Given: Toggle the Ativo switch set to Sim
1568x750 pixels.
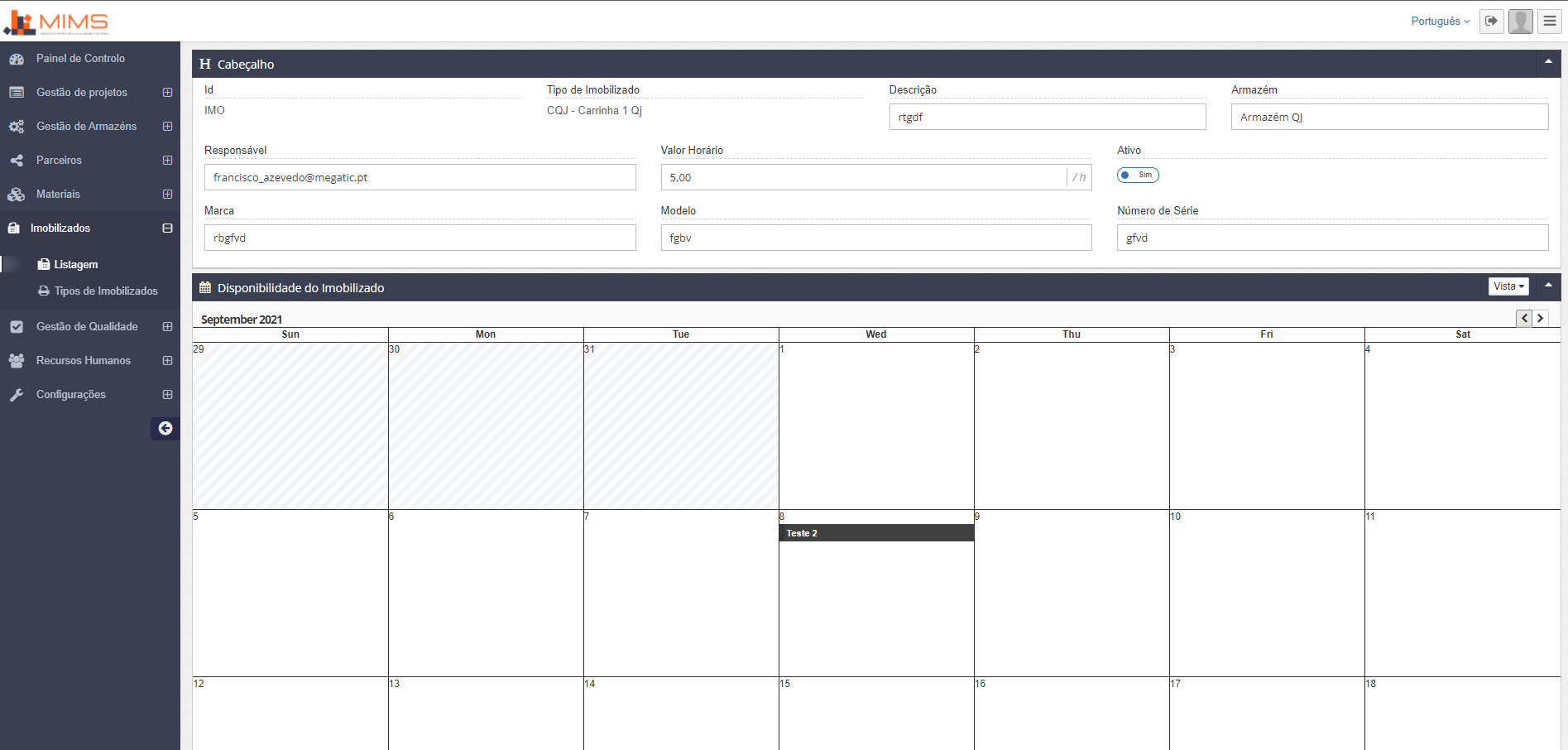Looking at the screenshot, I should click(1138, 175).
